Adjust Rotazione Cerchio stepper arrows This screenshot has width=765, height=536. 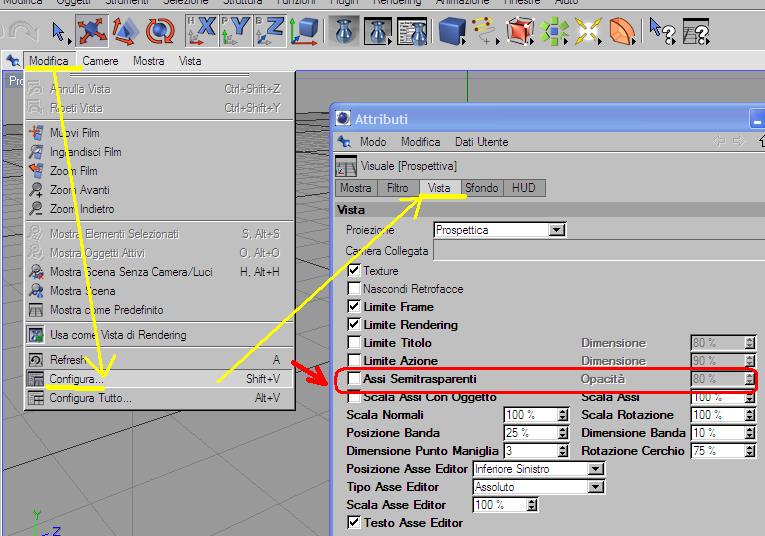pos(750,451)
